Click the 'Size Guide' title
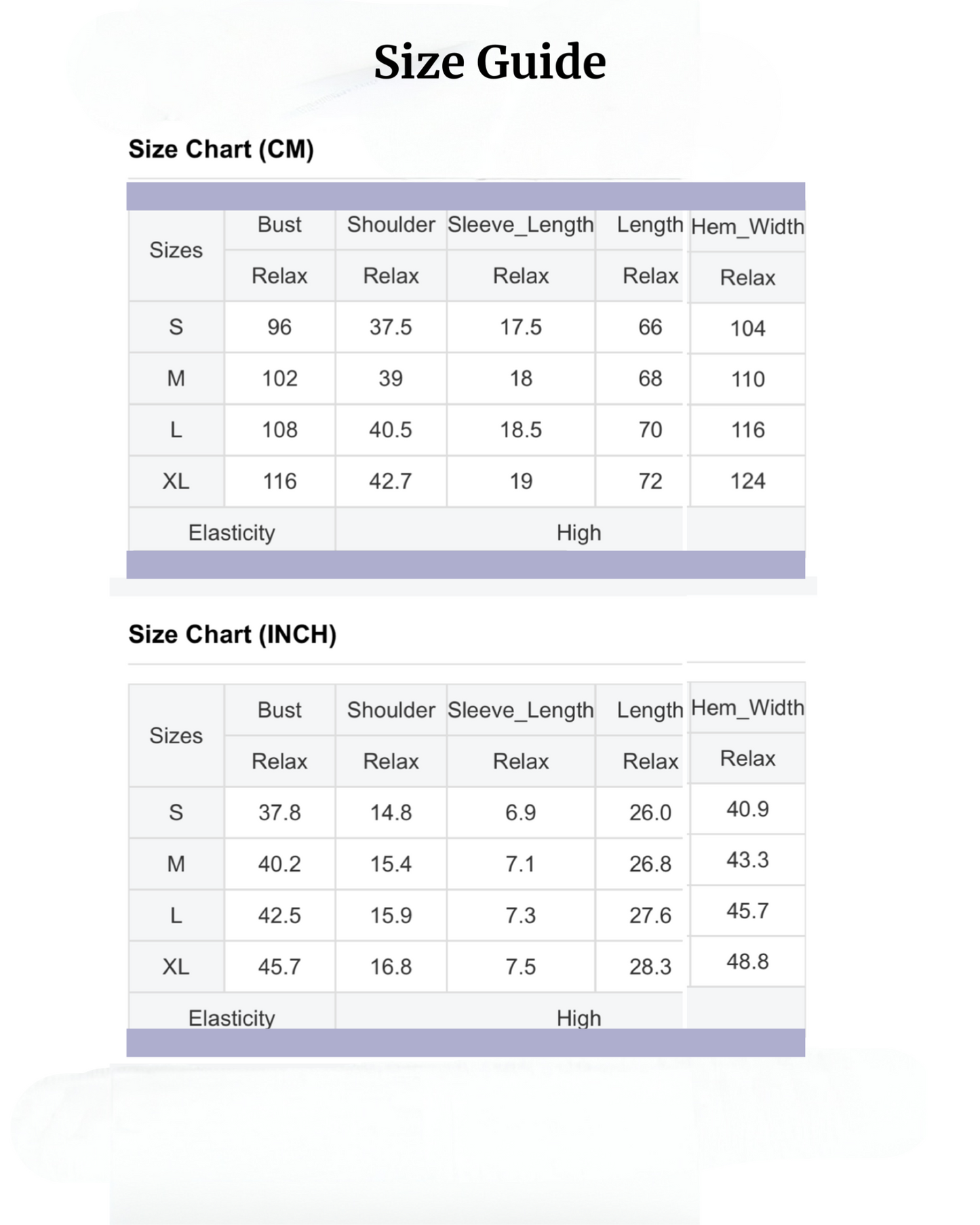Image resolution: width=980 pixels, height=1225 pixels. (x=489, y=62)
